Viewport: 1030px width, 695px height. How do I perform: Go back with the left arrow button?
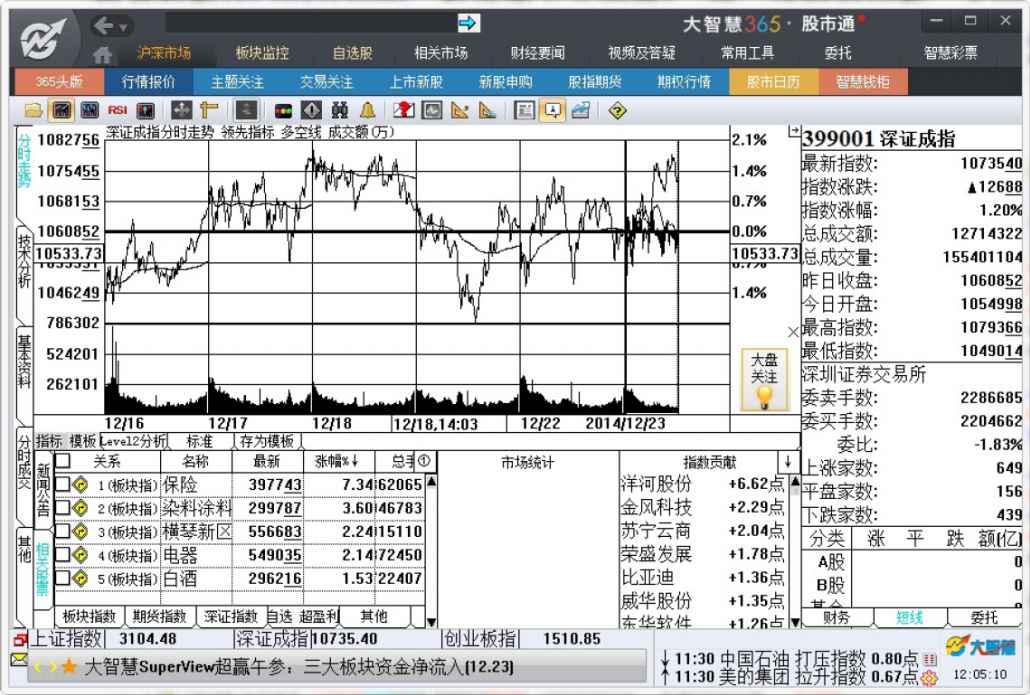[x=104, y=26]
